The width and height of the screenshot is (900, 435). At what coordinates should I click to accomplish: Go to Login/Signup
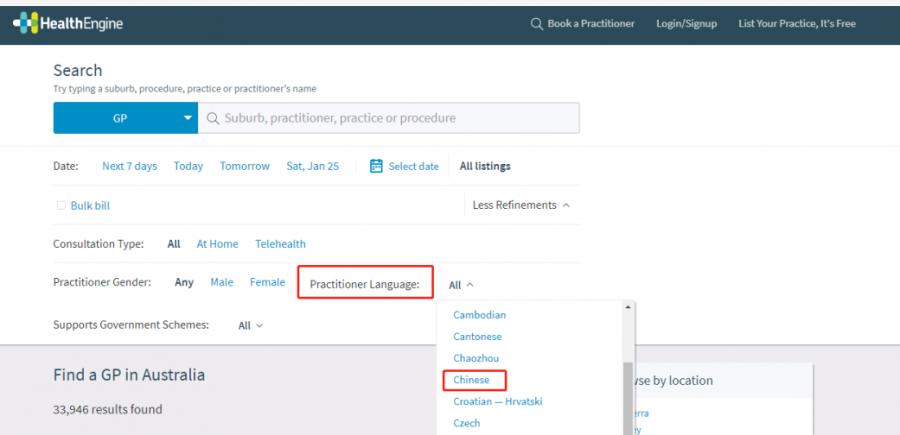coord(686,24)
